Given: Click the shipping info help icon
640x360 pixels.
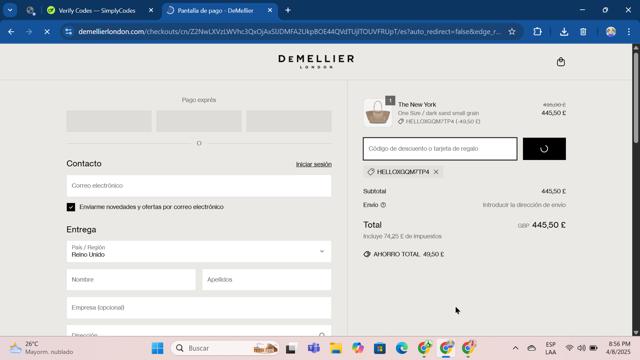Looking at the screenshot, I should pos(383,205).
